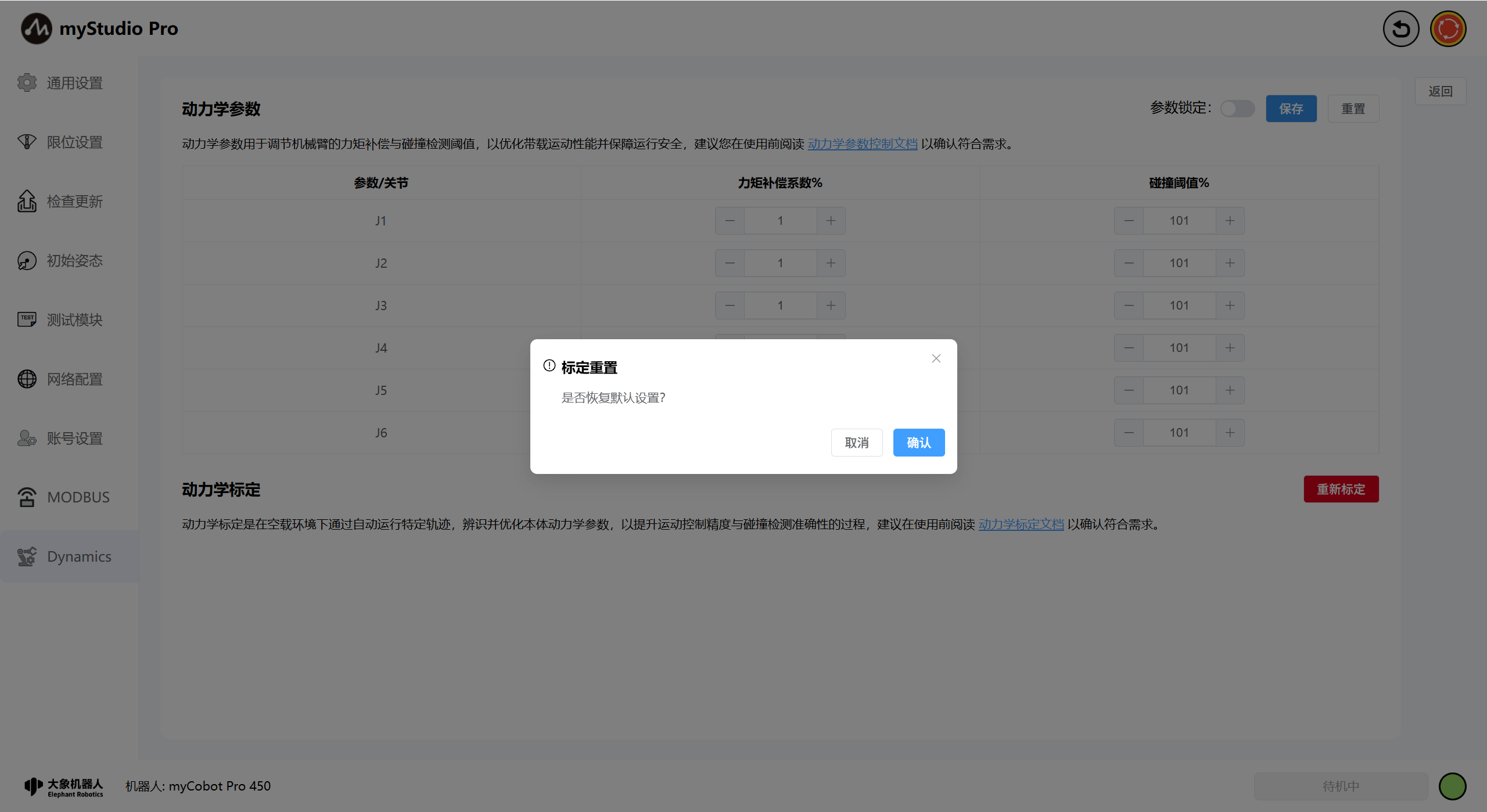Click the gear icon for 通用设置
The height and width of the screenshot is (812, 1487).
[27, 83]
